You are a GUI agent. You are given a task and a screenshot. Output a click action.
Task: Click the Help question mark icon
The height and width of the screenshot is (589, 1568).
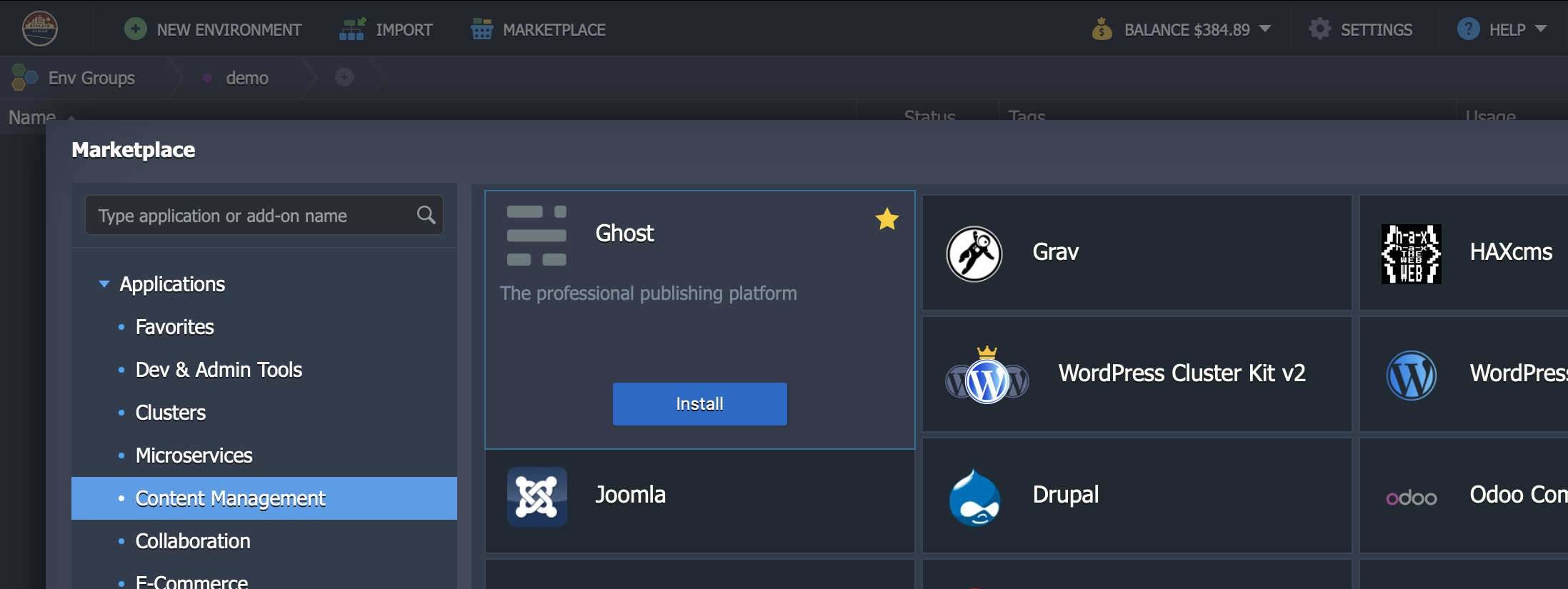[x=1468, y=29]
